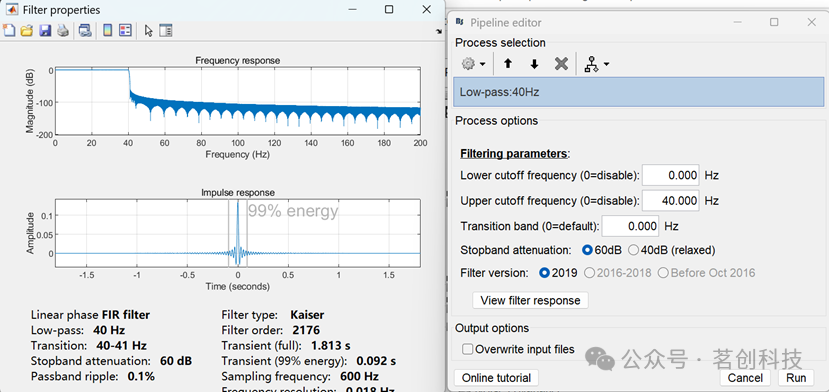Screen dimensions: 829x392
Task: Open the pipeline load/save dropdown menu
Action: pyautogui.click(x=596, y=64)
